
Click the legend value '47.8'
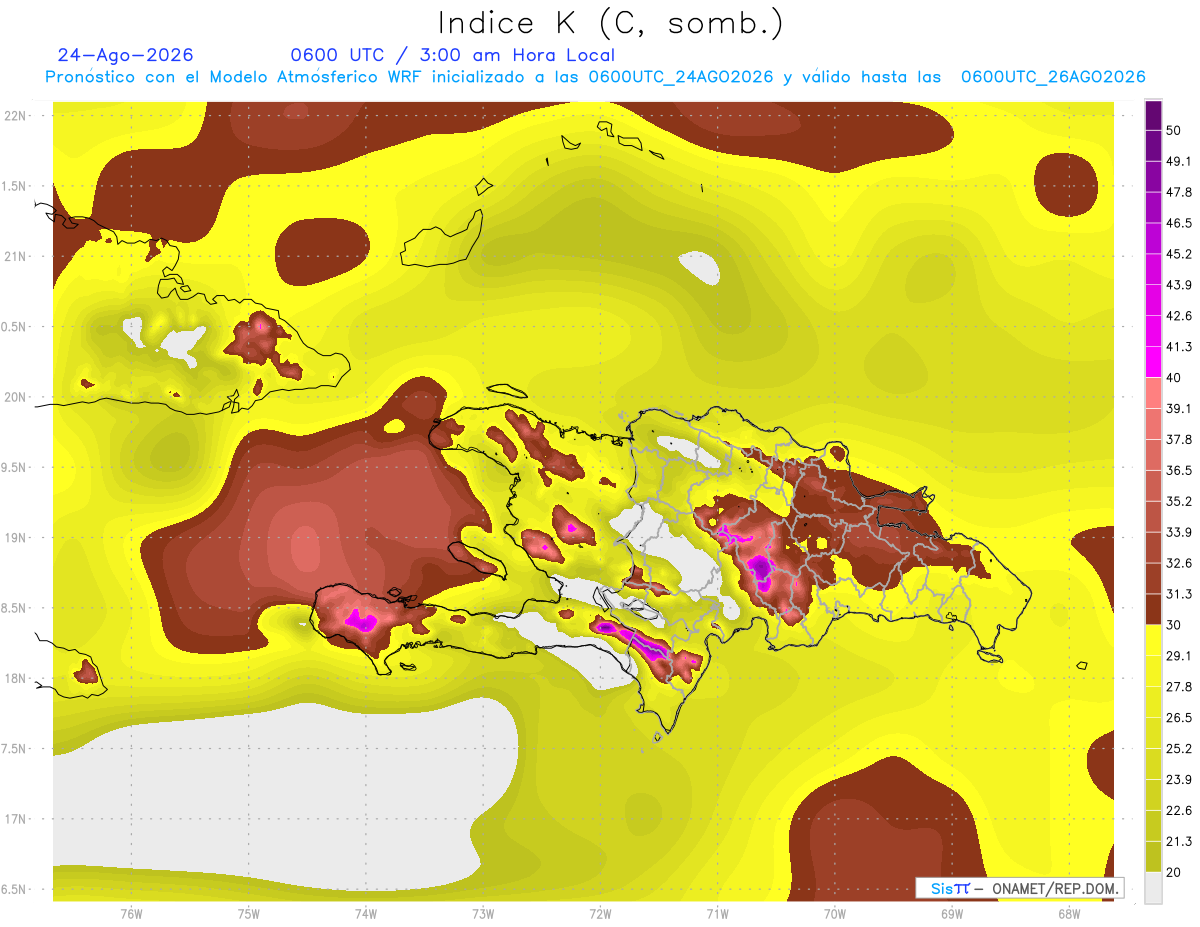click(1179, 193)
